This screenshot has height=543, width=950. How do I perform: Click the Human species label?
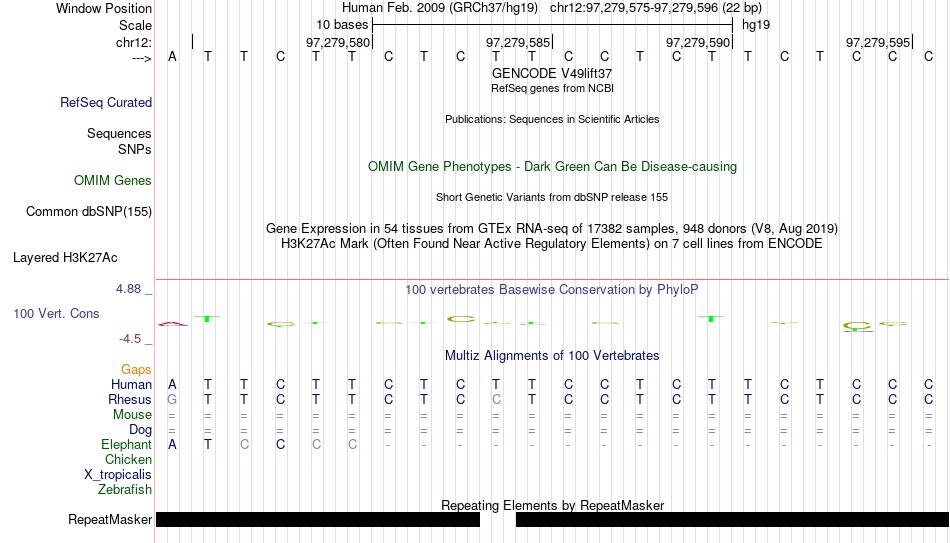pyautogui.click(x=131, y=384)
